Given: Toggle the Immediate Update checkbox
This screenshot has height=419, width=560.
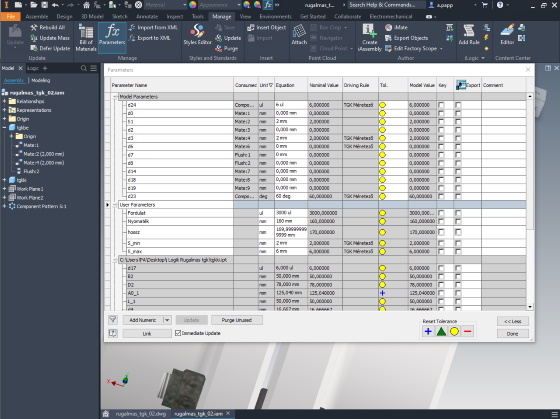Looking at the screenshot, I should [178, 333].
